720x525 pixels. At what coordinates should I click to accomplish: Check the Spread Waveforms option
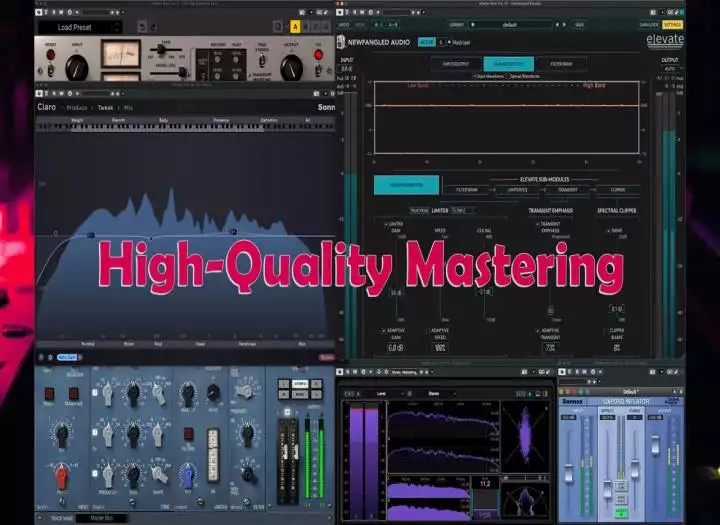[x=508, y=76]
